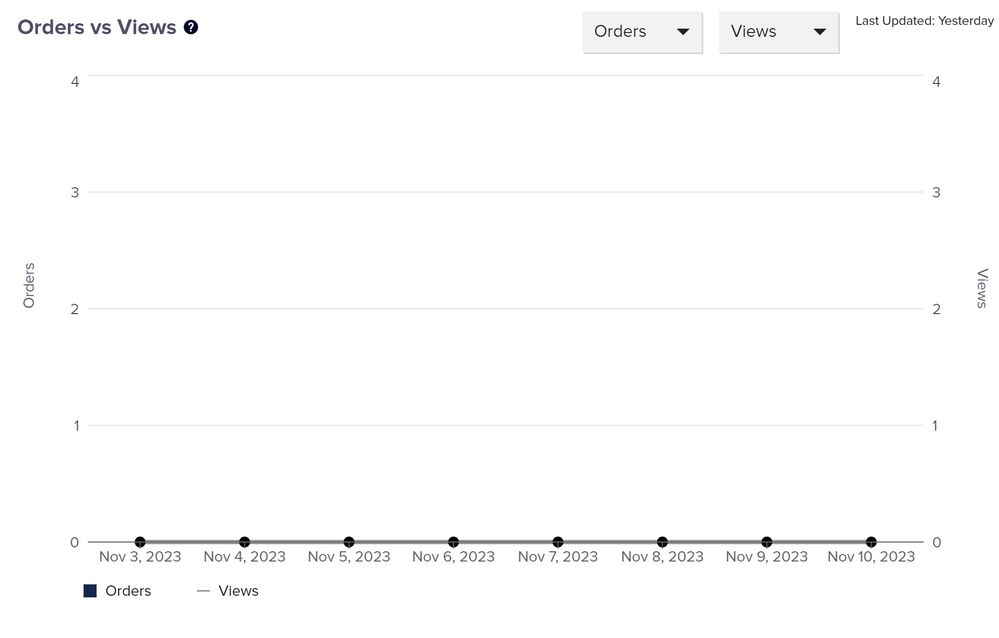Viewport: 999px width, 638px height.
Task: Select the Nov 4, 2023 data point
Action: (244, 542)
